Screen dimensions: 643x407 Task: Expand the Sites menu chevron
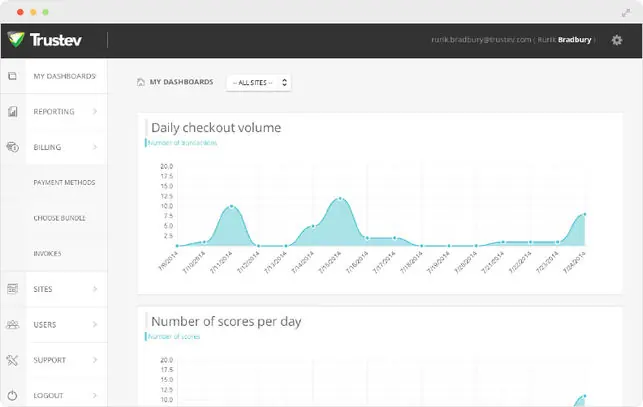click(95, 289)
